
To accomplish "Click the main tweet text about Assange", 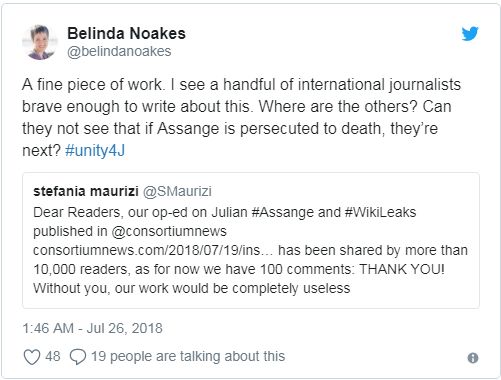I will point(241,117).
